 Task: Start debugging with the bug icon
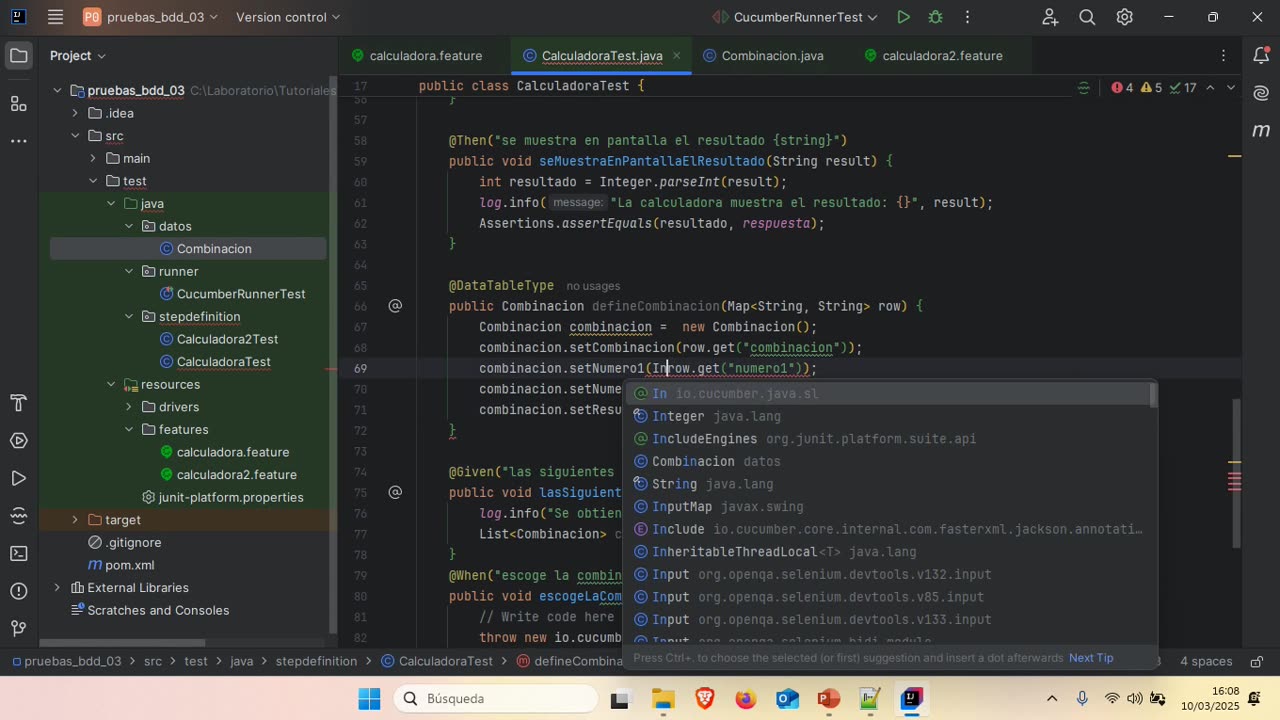(x=935, y=17)
